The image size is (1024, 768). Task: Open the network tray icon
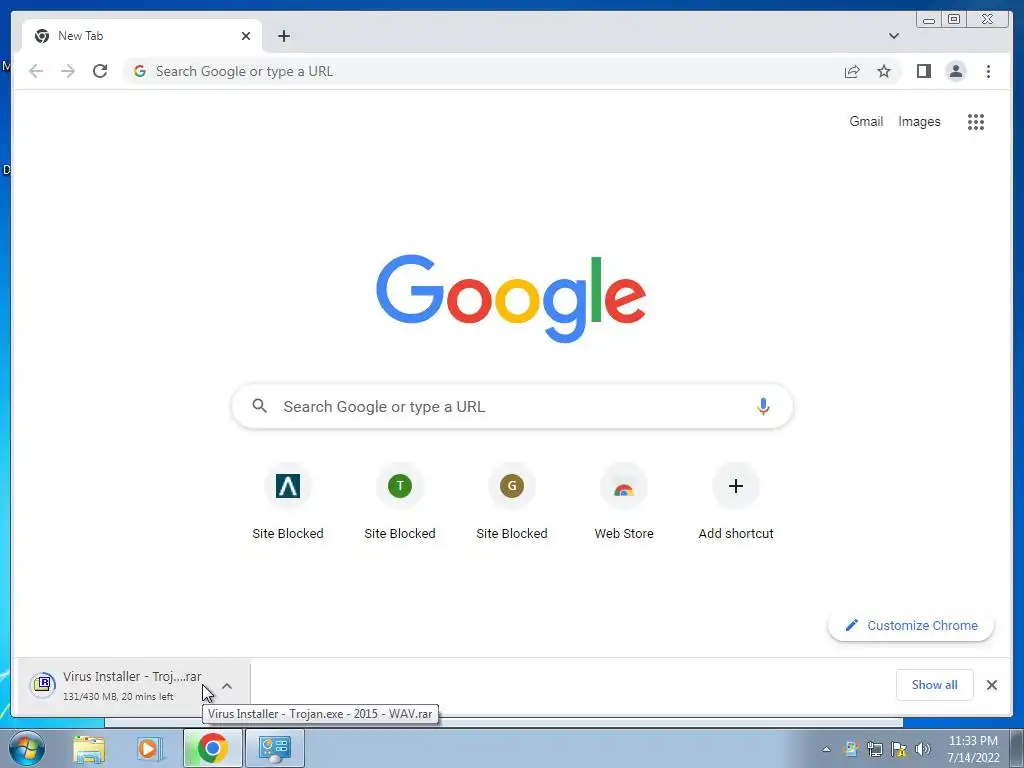click(874, 749)
